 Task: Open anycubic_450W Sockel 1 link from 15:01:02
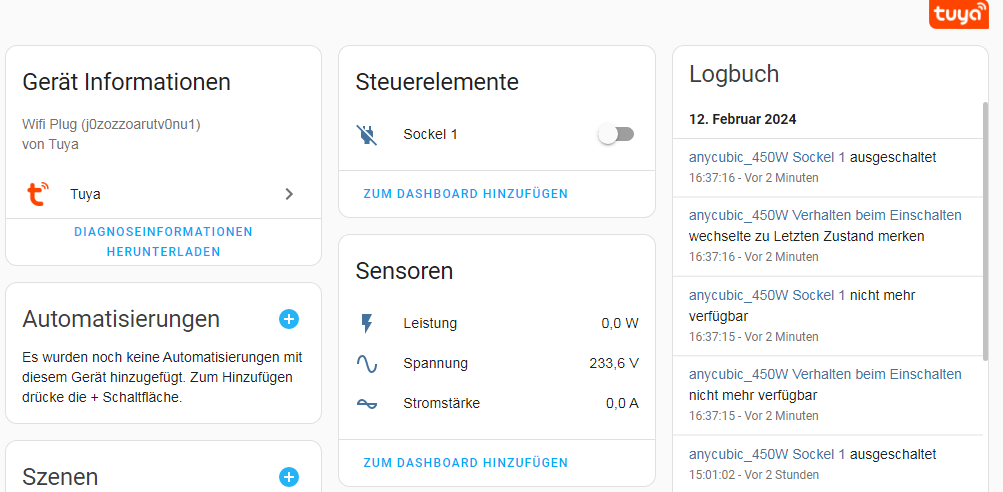tap(767, 454)
